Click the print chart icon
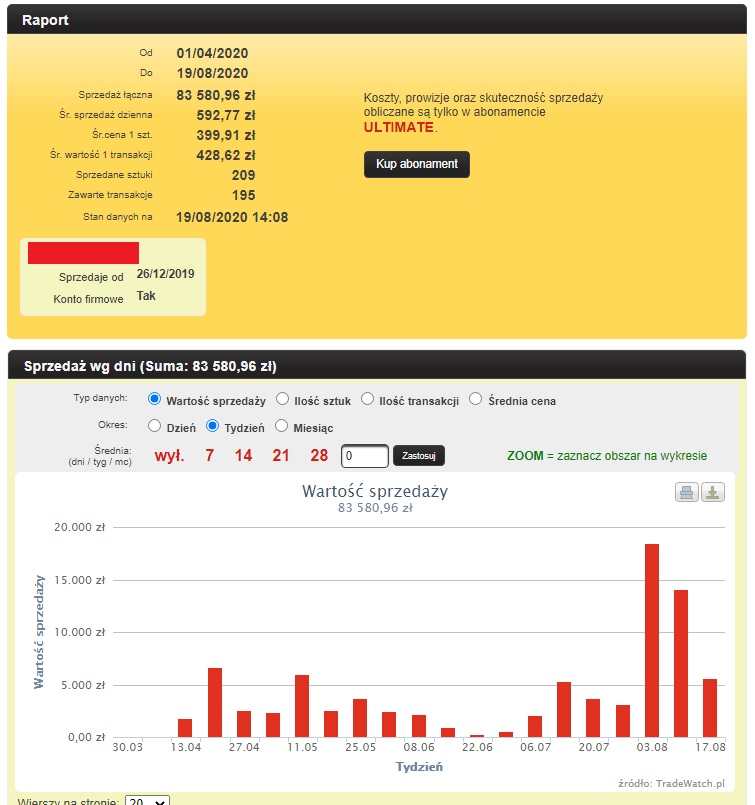The image size is (755, 805). (687, 492)
